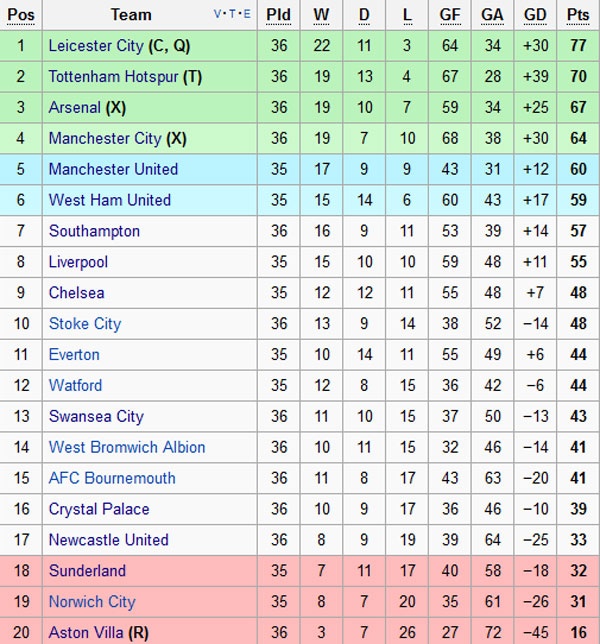Click the Tottenham Hotspur link
The height and width of the screenshot is (644, 600).
[x=113, y=77]
